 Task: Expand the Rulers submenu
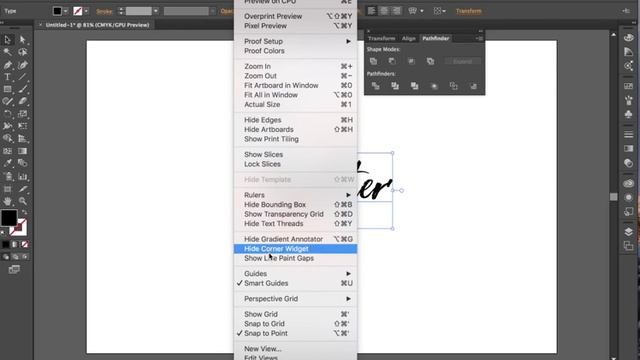click(296, 195)
